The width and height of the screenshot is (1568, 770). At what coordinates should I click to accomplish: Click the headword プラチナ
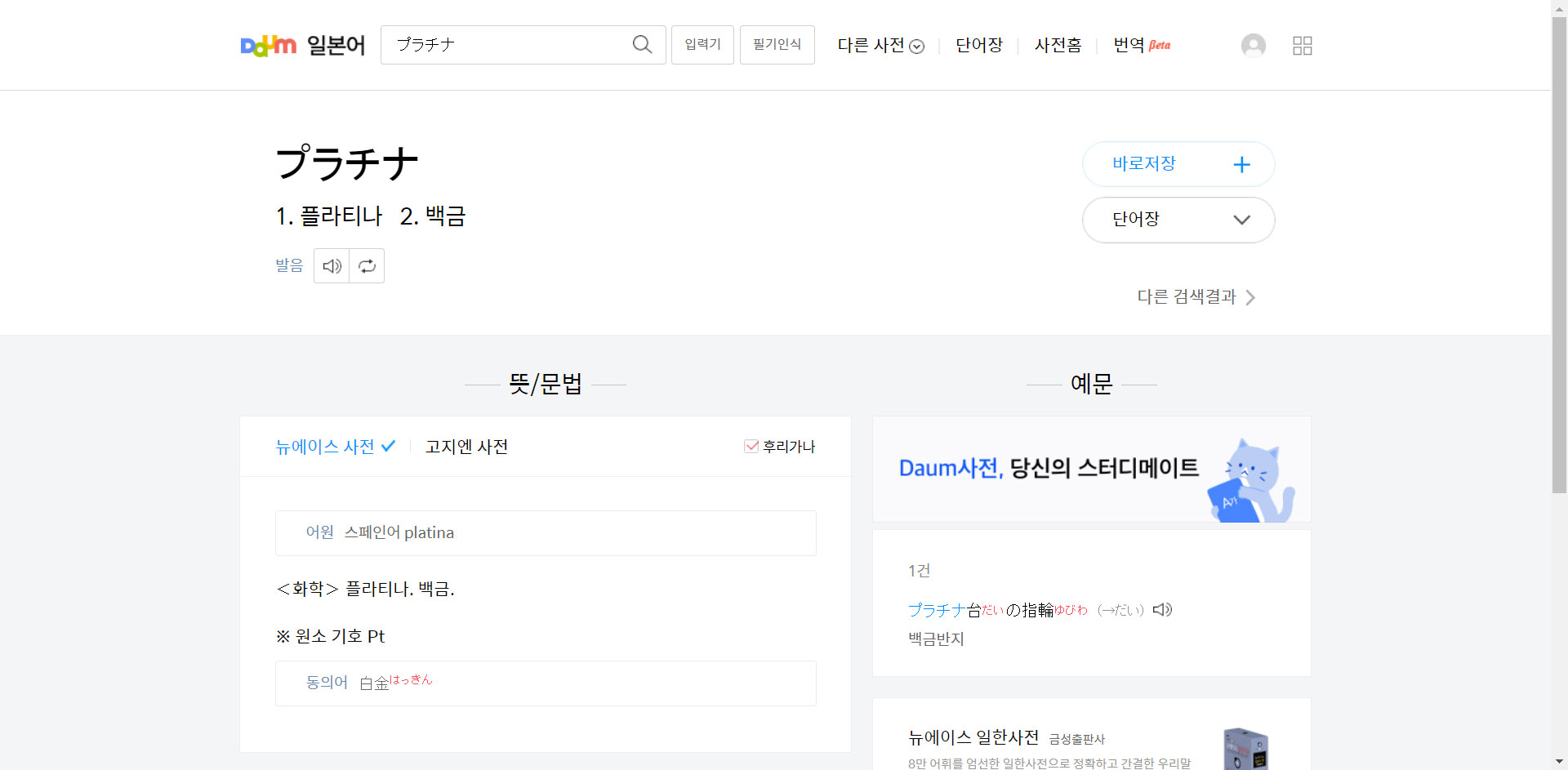[347, 162]
